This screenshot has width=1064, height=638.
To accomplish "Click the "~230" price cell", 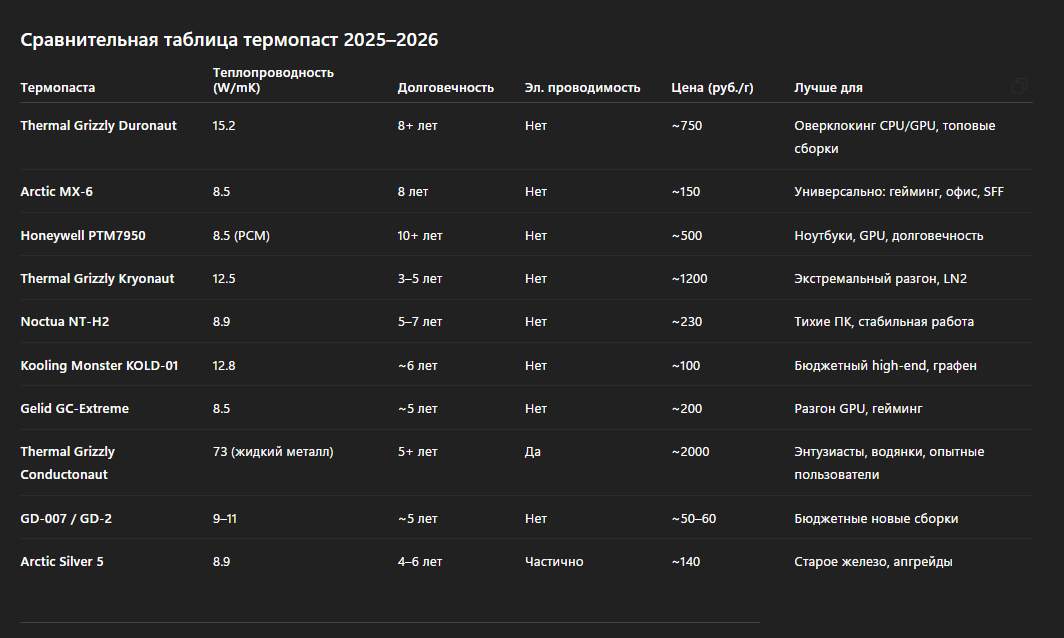I will pyautogui.click(x=687, y=322).
